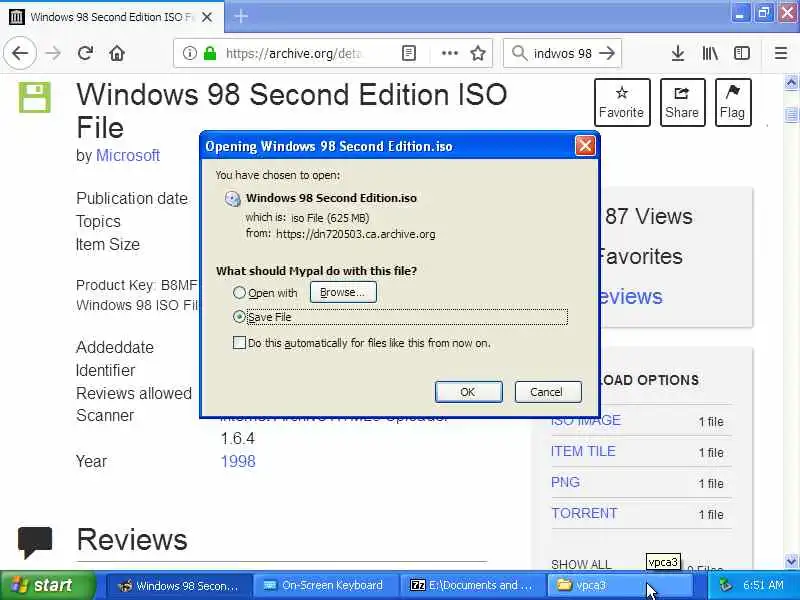Close the Opening Windows 98 dialog
Screen dimensions: 800x600
tap(585, 146)
